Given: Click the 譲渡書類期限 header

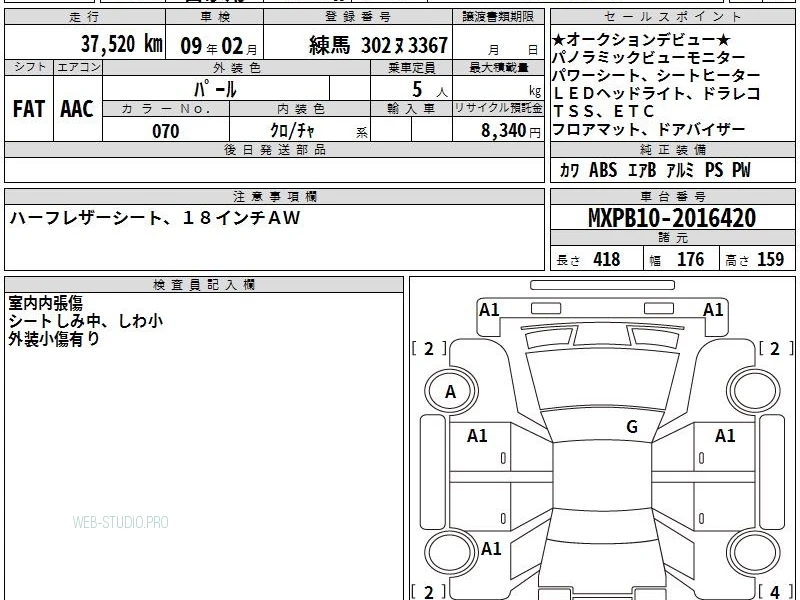Looking at the screenshot, I should [498, 17].
